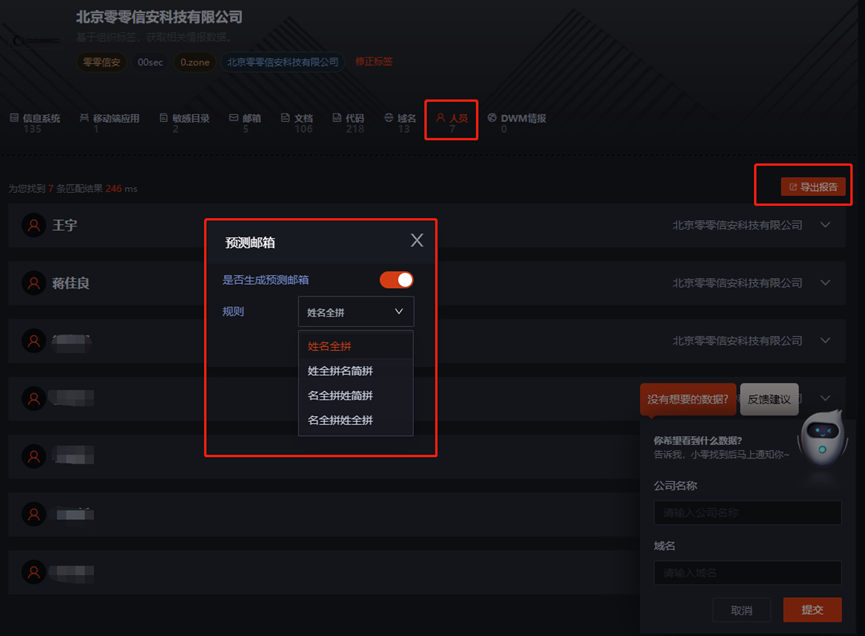The image size is (865, 636).
Task: Click the avatar icon next to 蒋佳良
Action: click(x=35, y=284)
